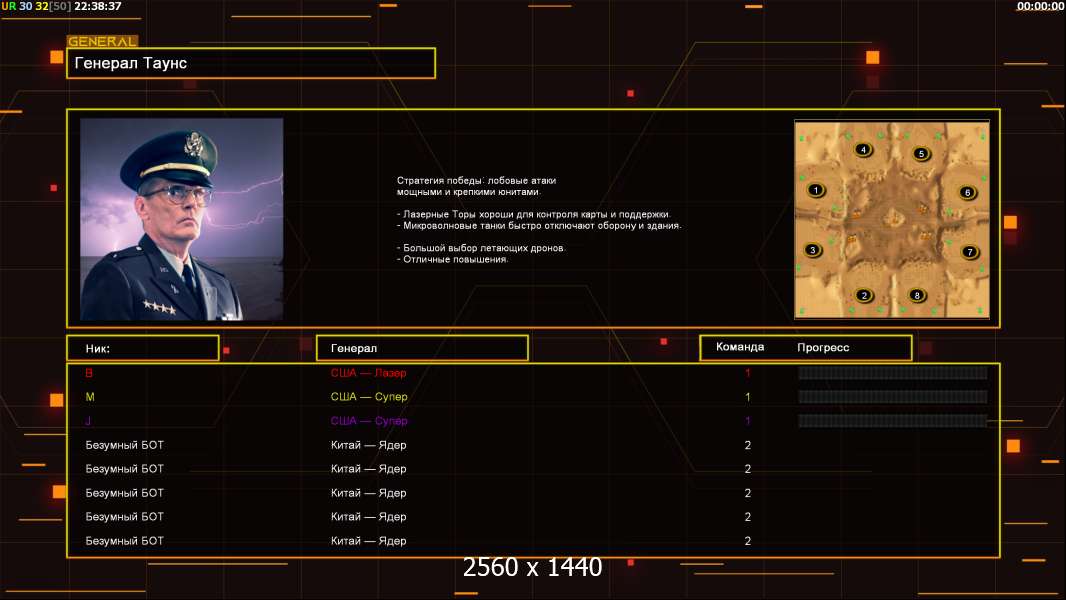Choose start position 8 on the minimap
The width and height of the screenshot is (1066, 600).
tap(917, 295)
